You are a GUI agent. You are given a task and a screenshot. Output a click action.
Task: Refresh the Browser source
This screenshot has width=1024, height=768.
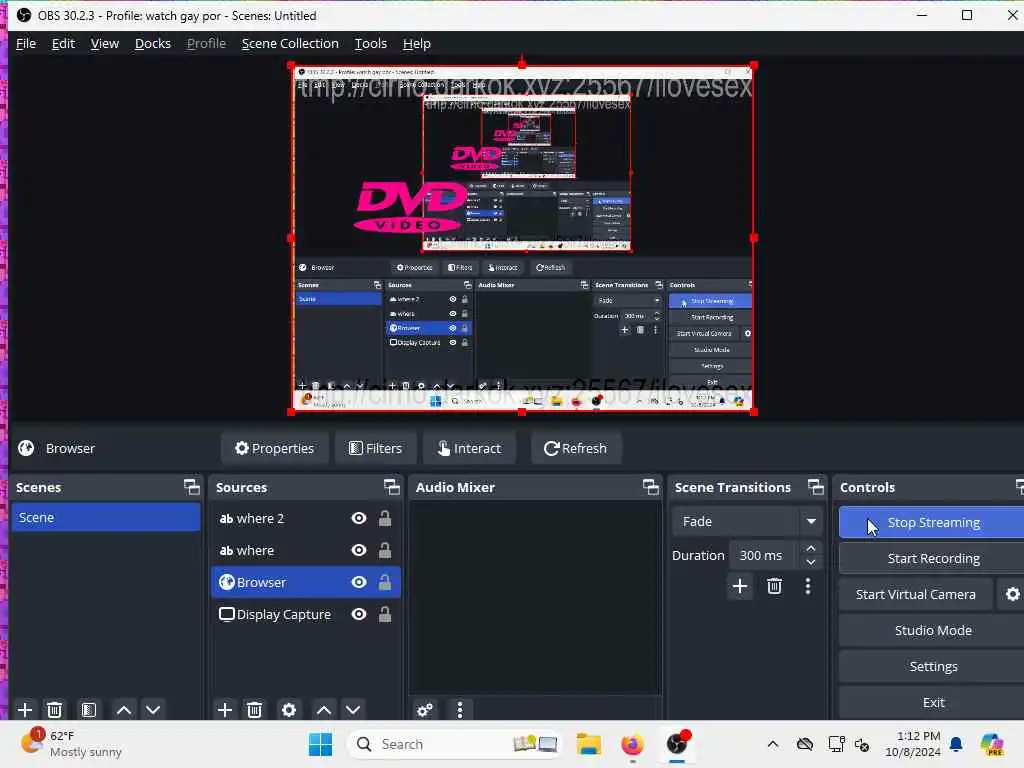coord(576,448)
